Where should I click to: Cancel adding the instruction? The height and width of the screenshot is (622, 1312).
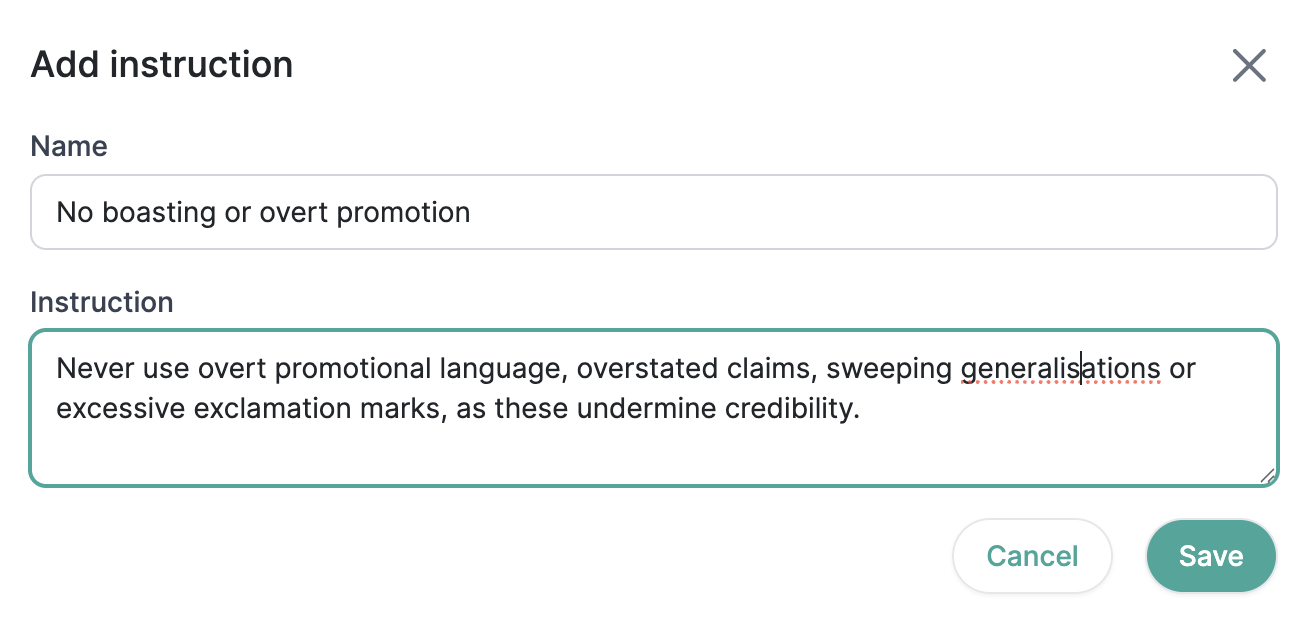(x=1032, y=556)
